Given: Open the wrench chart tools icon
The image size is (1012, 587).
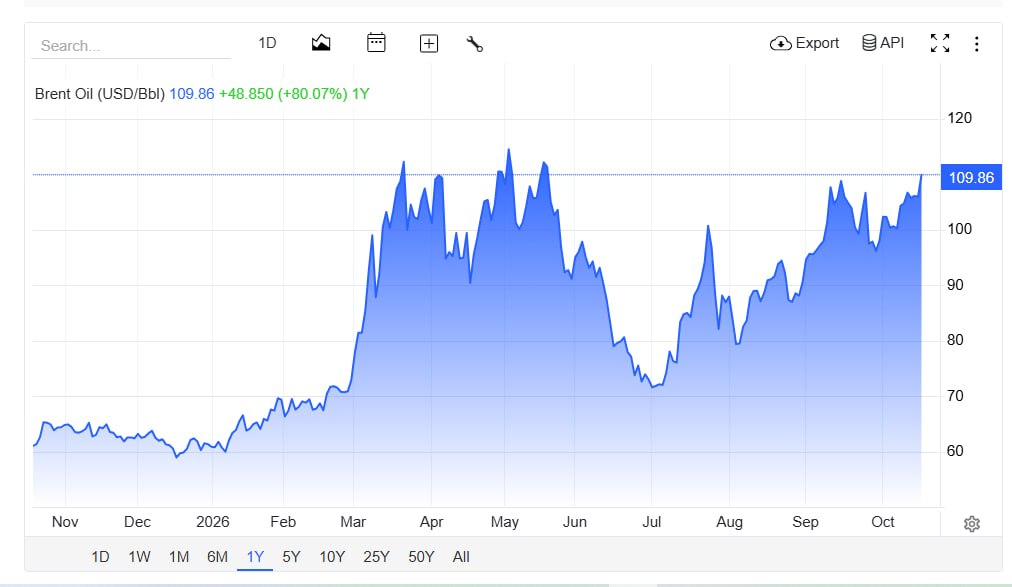Looking at the screenshot, I should point(474,44).
